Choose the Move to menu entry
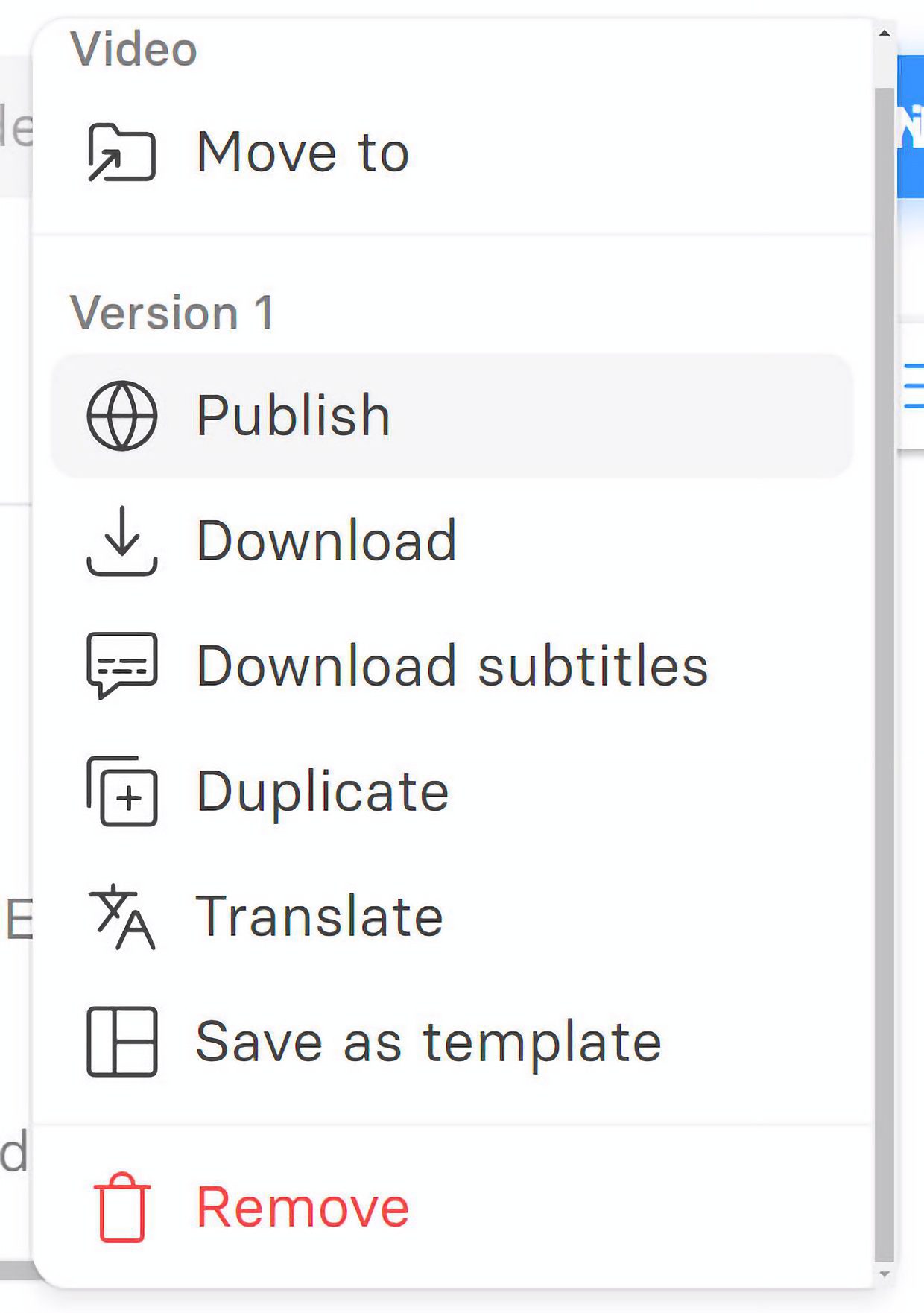Screen dimensions: 924x1313 [x=303, y=152]
